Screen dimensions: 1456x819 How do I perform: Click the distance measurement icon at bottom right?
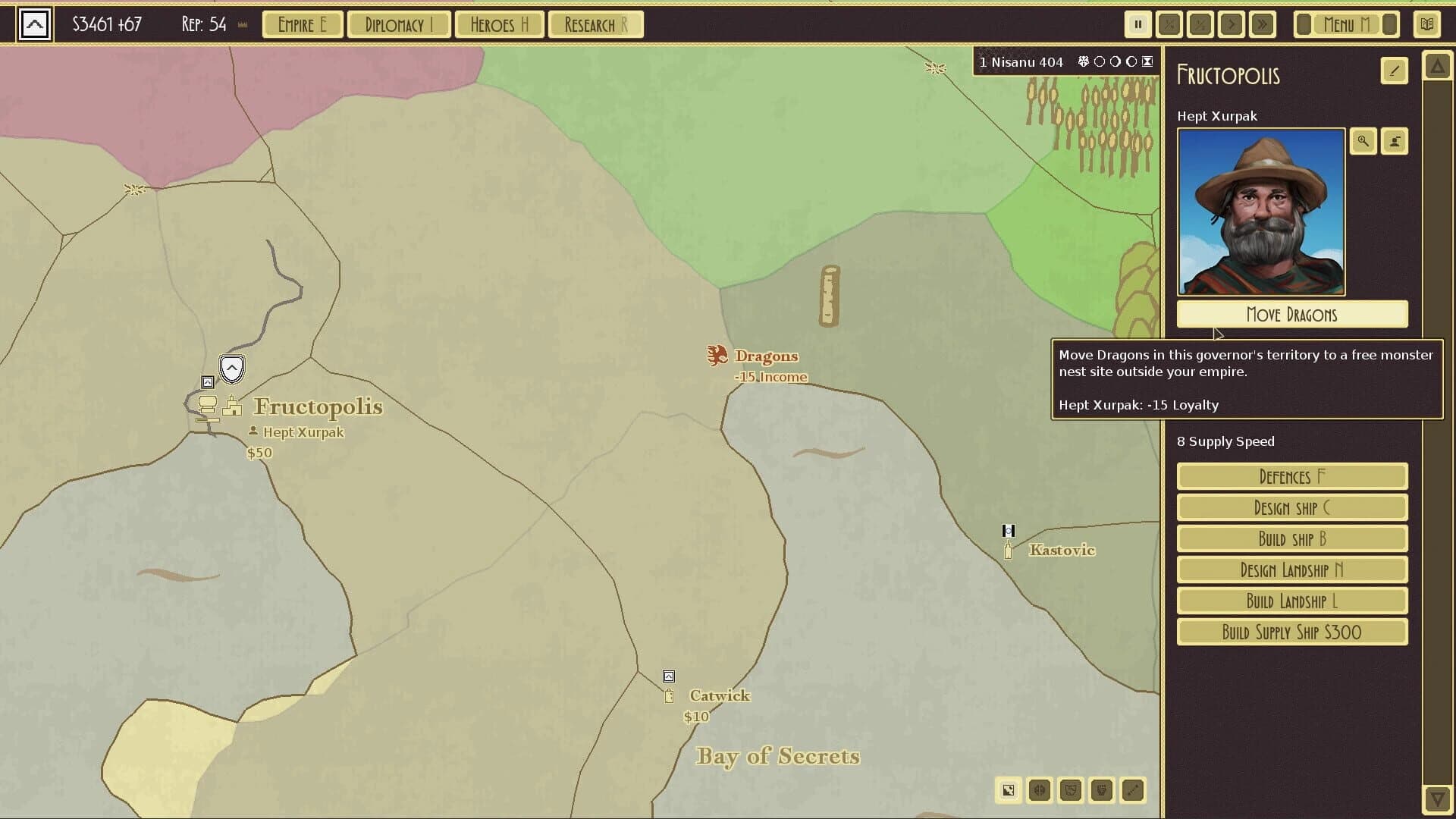pos(1133,789)
